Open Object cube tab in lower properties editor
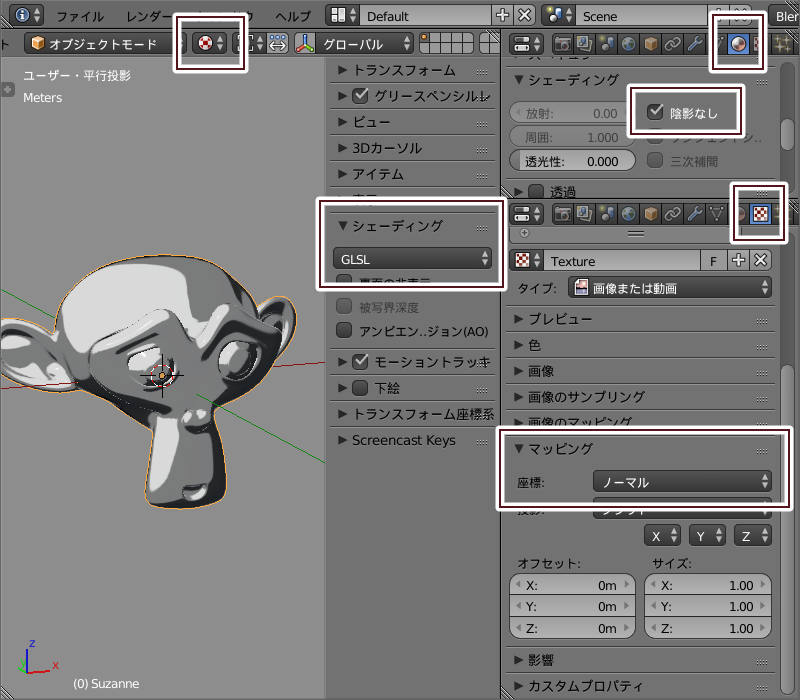Image resolution: width=800 pixels, height=700 pixels. point(650,214)
